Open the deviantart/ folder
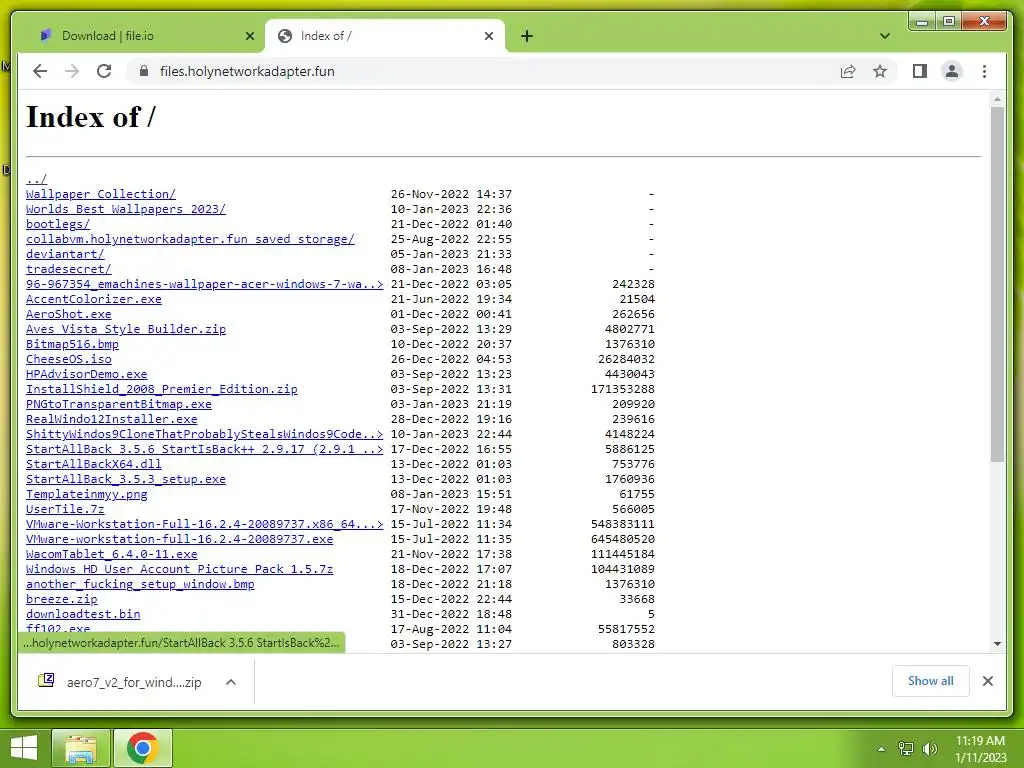The image size is (1024, 768). [65, 254]
